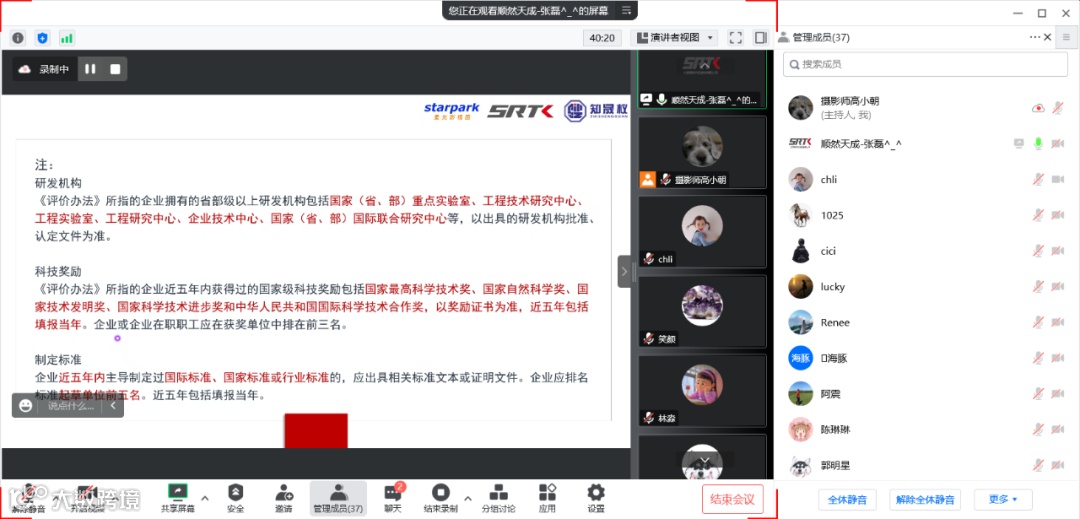This screenshot has width=1080, height=519.
Task: Open the 安全 security options
Action: click(x=236, y=498)
